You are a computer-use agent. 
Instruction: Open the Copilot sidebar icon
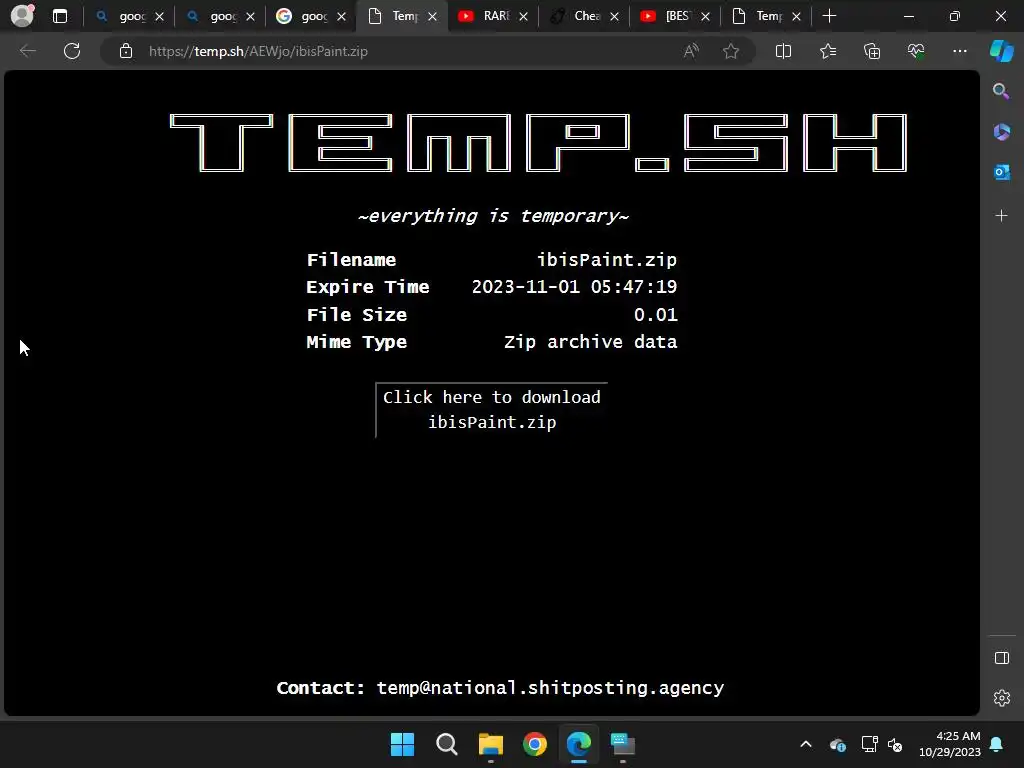(1001, 51)
